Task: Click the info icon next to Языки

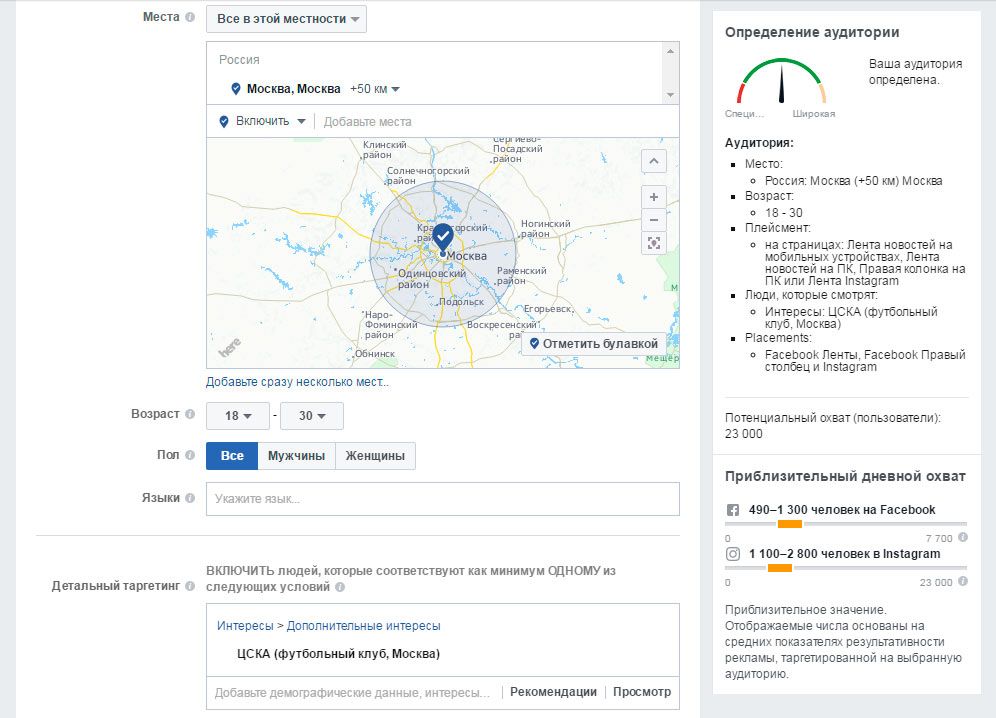Action: (x=190, y=498)
